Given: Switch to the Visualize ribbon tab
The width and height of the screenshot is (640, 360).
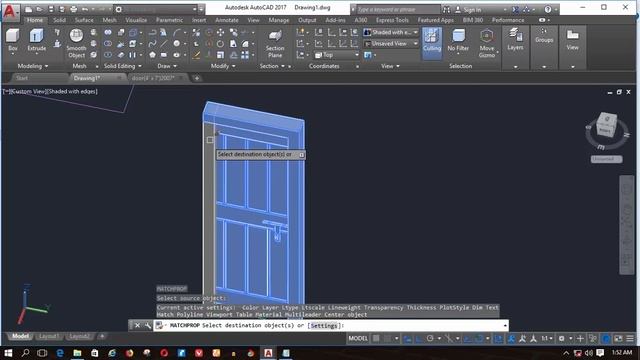Looking at the screenshot, I should 136,20.
